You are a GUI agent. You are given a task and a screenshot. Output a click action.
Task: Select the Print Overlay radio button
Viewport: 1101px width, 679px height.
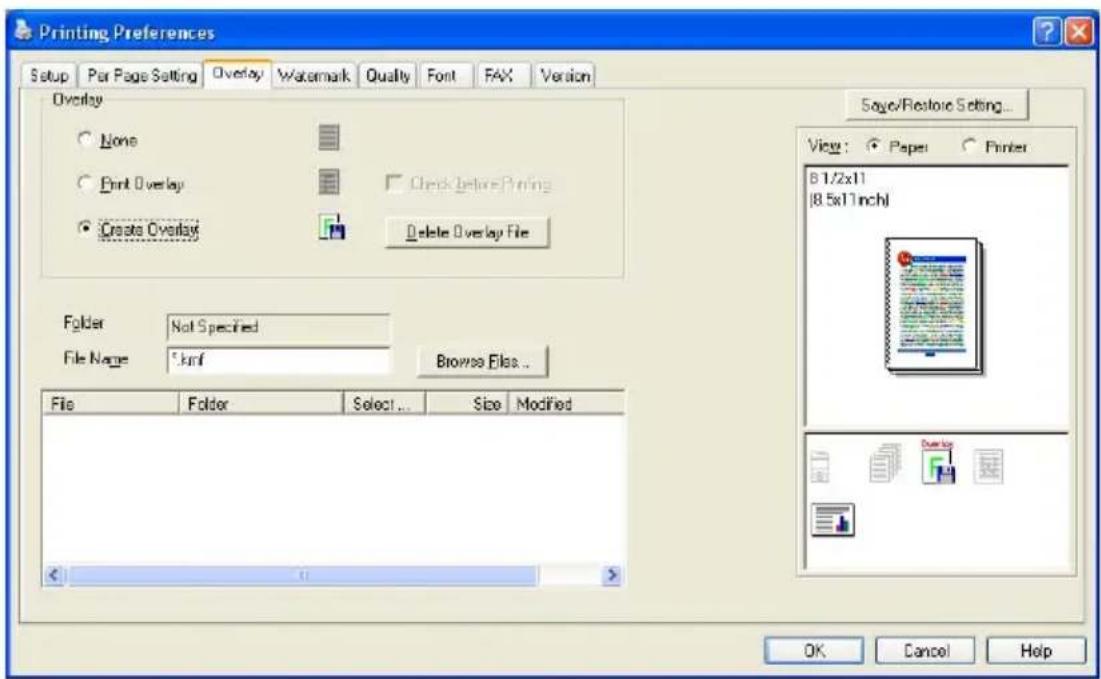pos(85,183)
